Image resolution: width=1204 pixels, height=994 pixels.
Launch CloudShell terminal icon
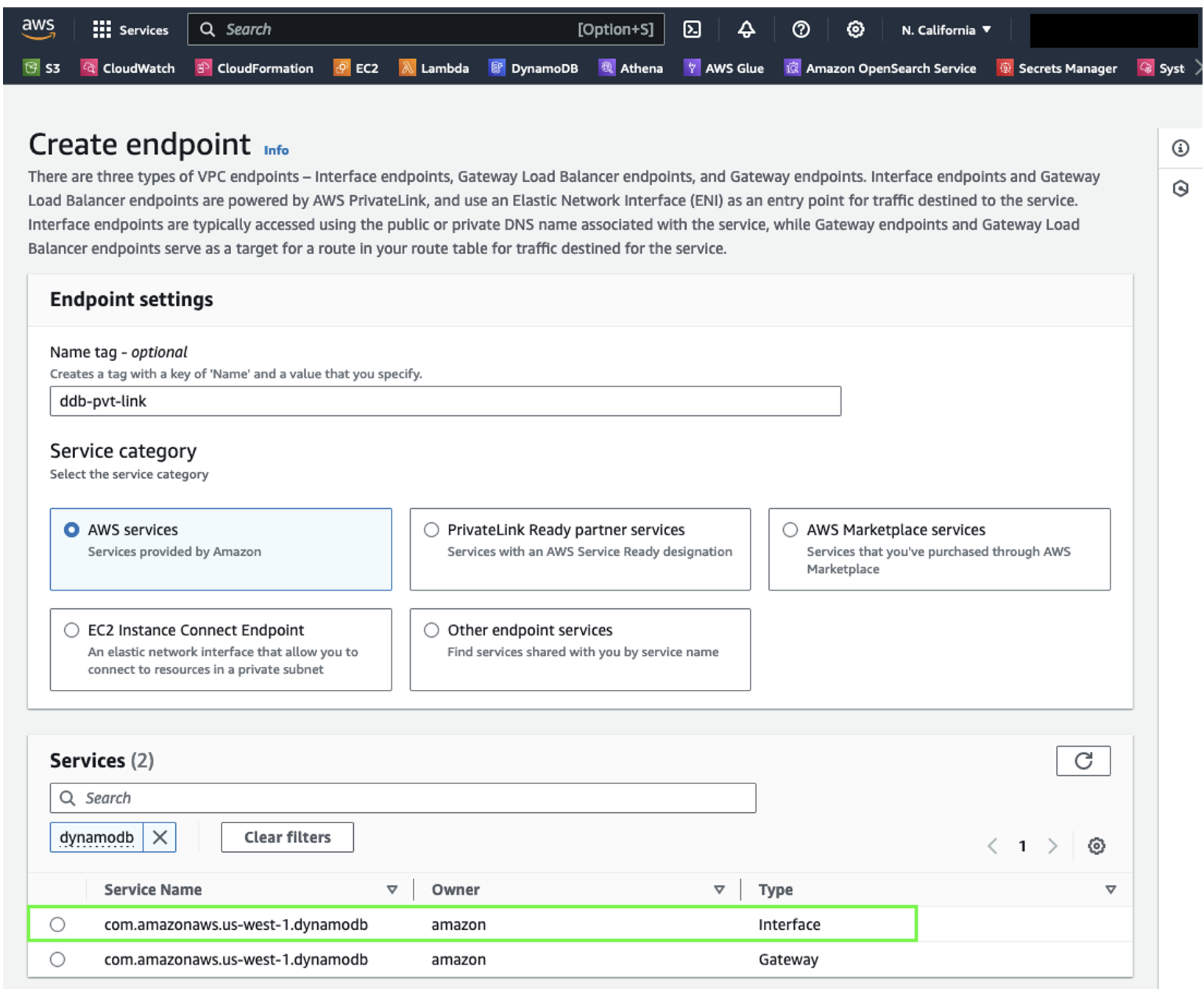point(692,29)
